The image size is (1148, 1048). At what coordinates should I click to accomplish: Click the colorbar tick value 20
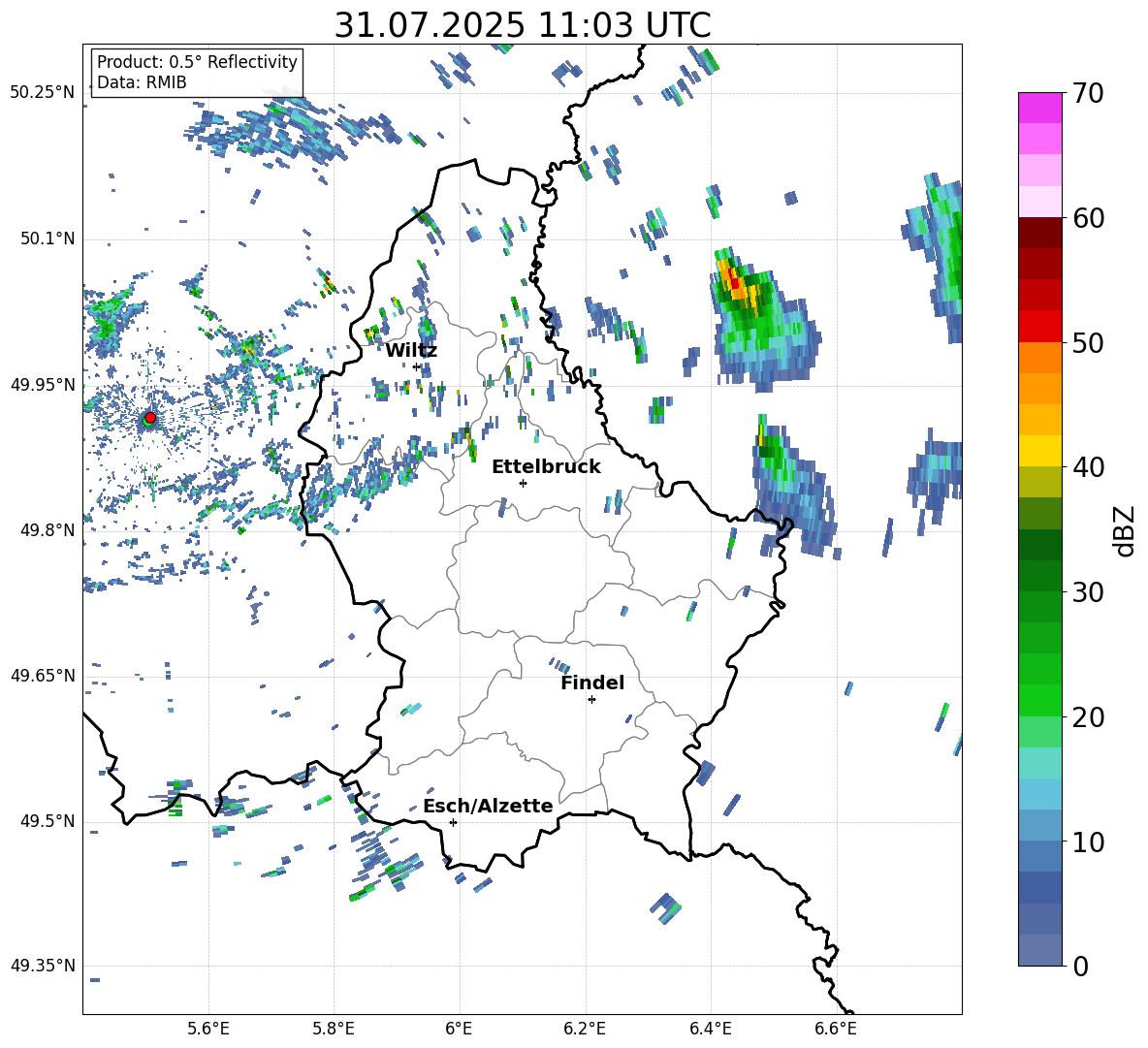point(1088,716)
